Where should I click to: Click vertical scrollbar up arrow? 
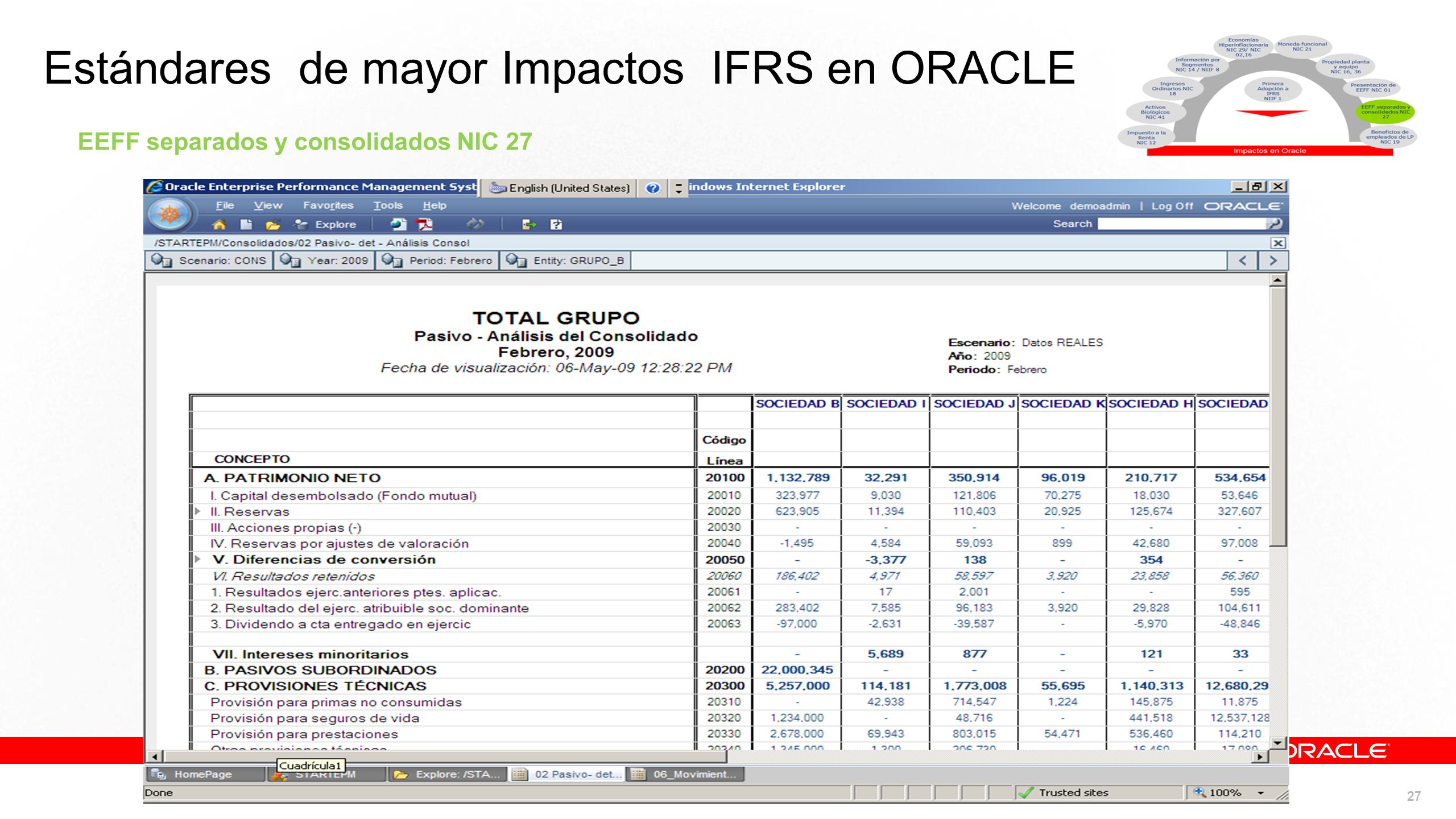tap(1277, 280)
